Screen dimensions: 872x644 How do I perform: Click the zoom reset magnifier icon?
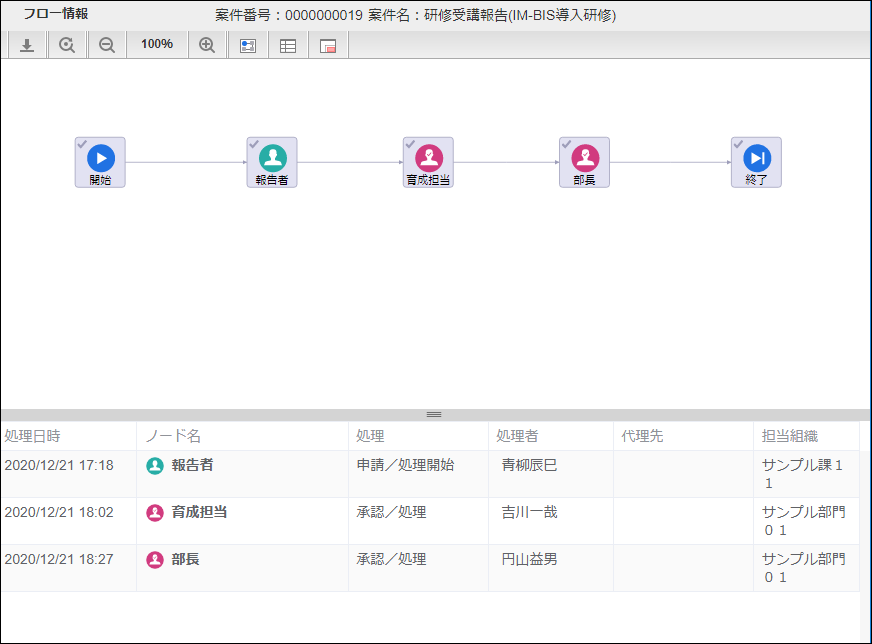point(67,45)
